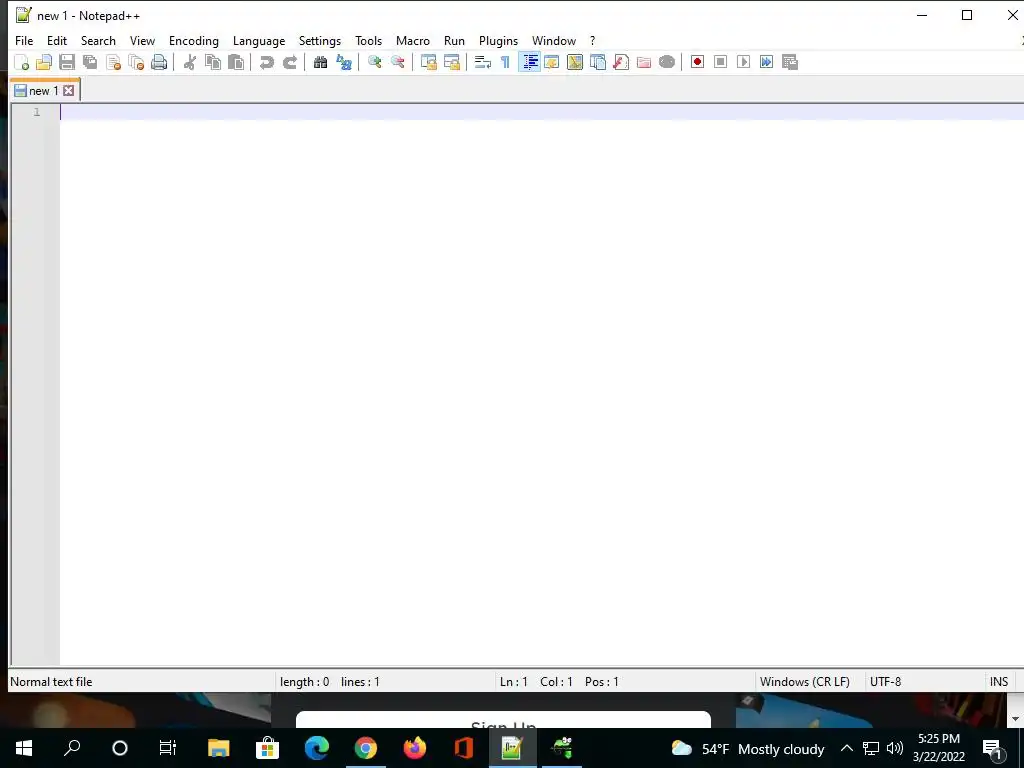The image size is (1024, 768).
Task: Click "Ln : 1 Col : 1 Pos : 1" status
Action: [x=559, y=682]
